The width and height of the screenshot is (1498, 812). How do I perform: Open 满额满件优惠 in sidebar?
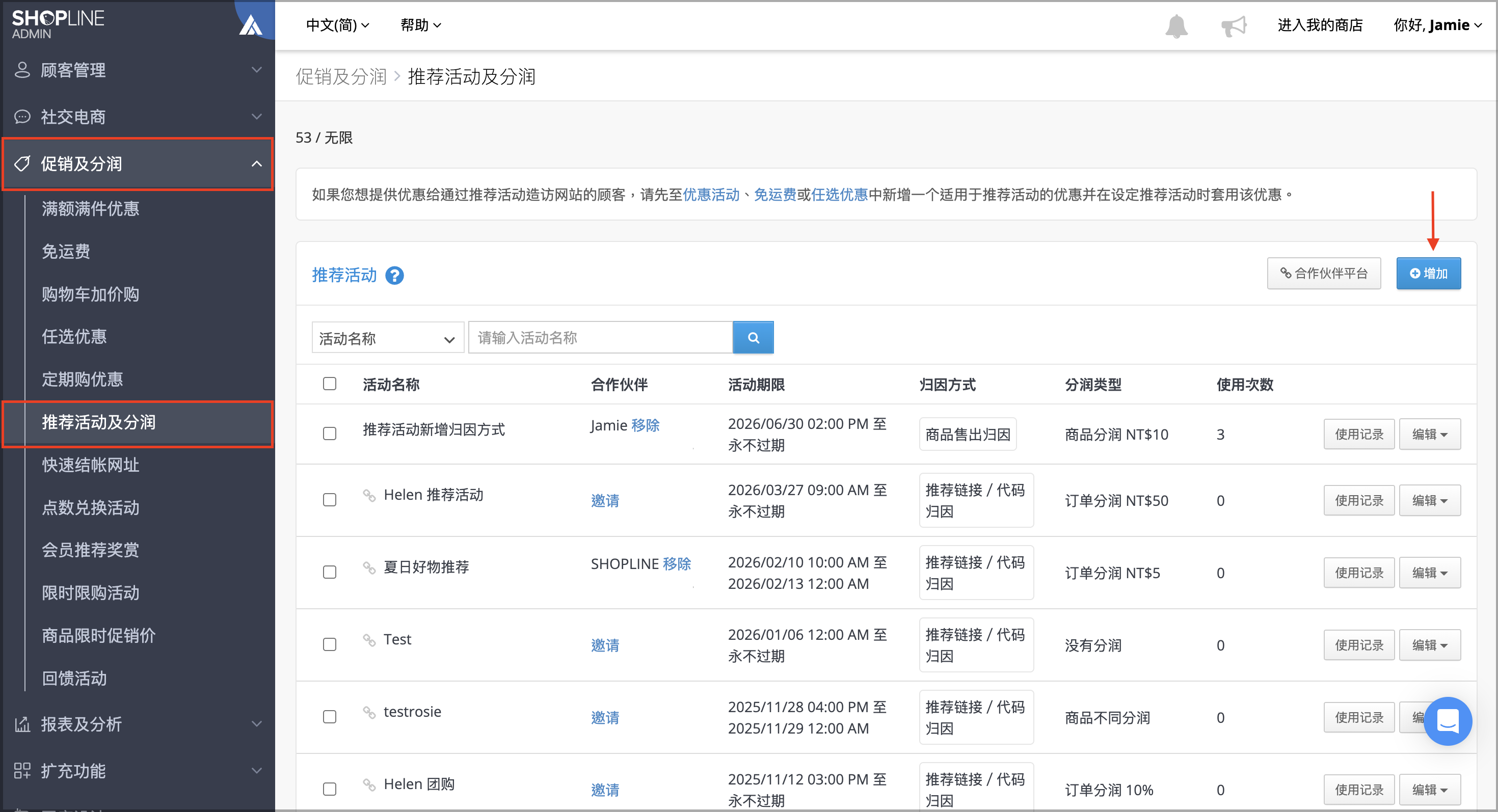(x=90, y=209)
